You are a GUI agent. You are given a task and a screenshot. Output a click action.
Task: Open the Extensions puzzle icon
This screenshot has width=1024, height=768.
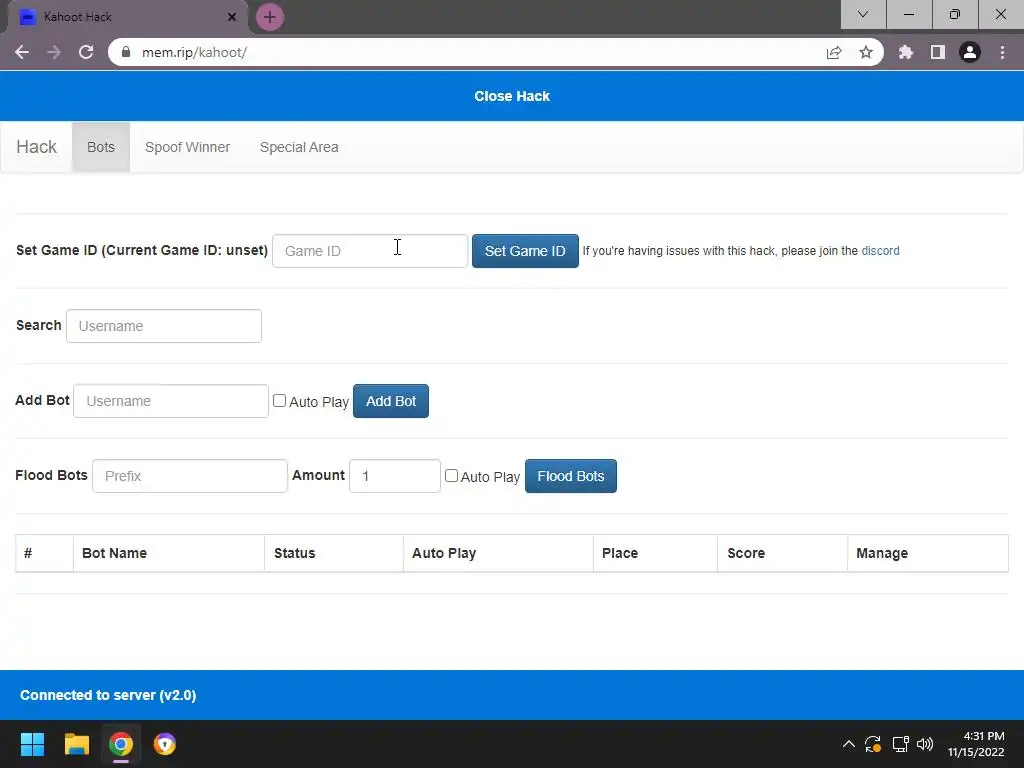906,52
